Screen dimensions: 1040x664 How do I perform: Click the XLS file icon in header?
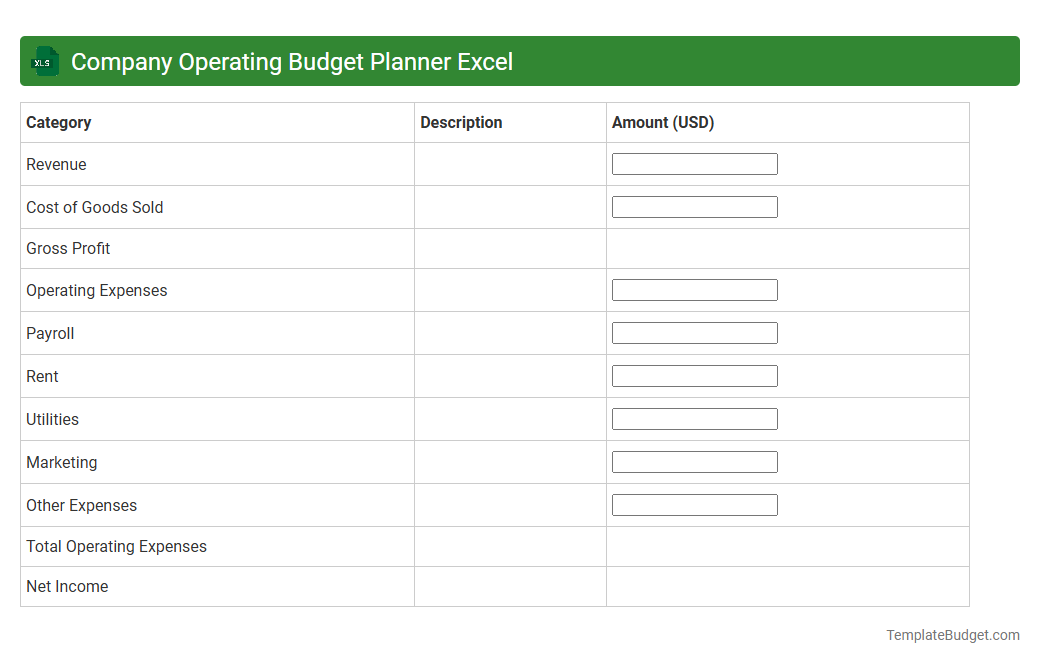click(x=44, y=61)
